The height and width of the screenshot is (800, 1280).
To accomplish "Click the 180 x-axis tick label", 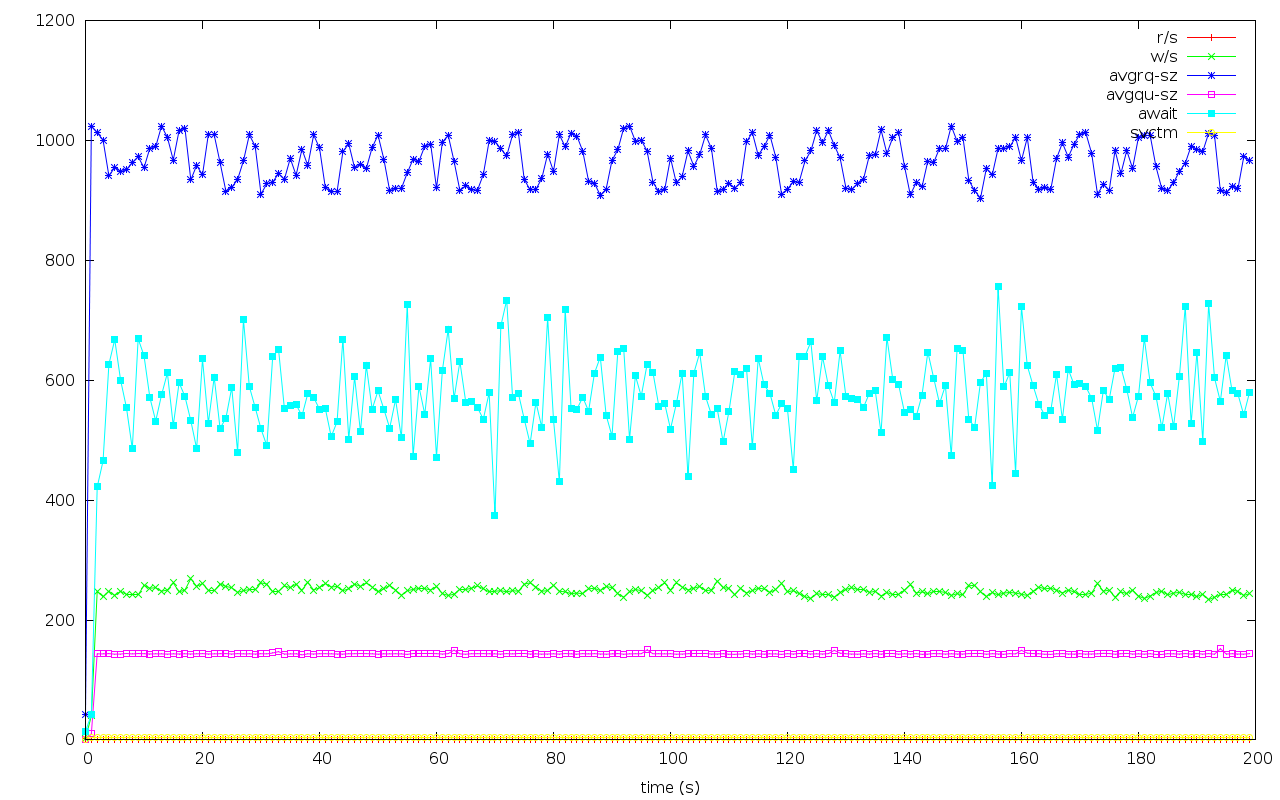I will [1139, 759].
